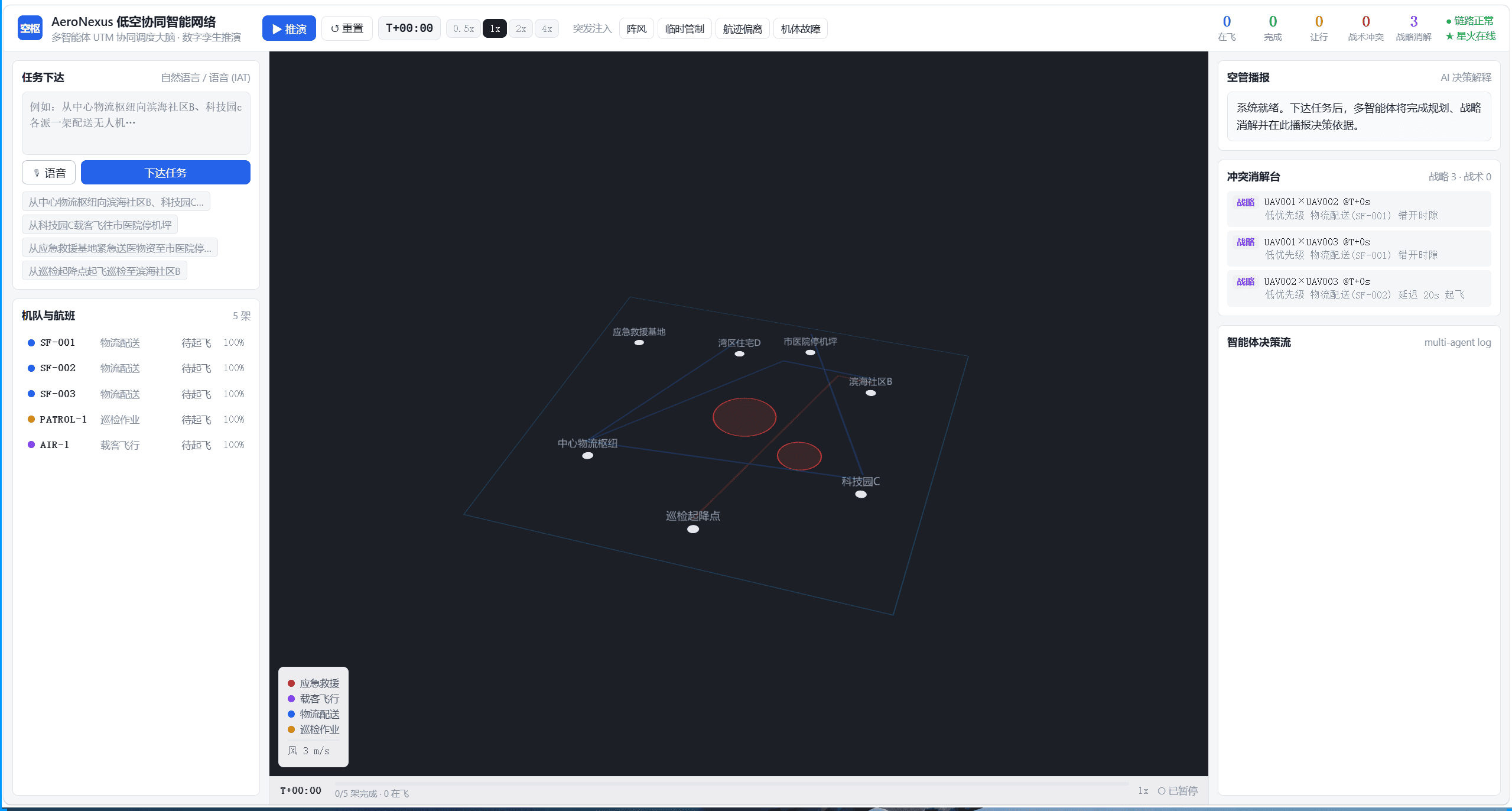Select SF-002 row in fleet list
Image resolution: width=1512 pixels, height=811 pixels.
coord(136,368)
